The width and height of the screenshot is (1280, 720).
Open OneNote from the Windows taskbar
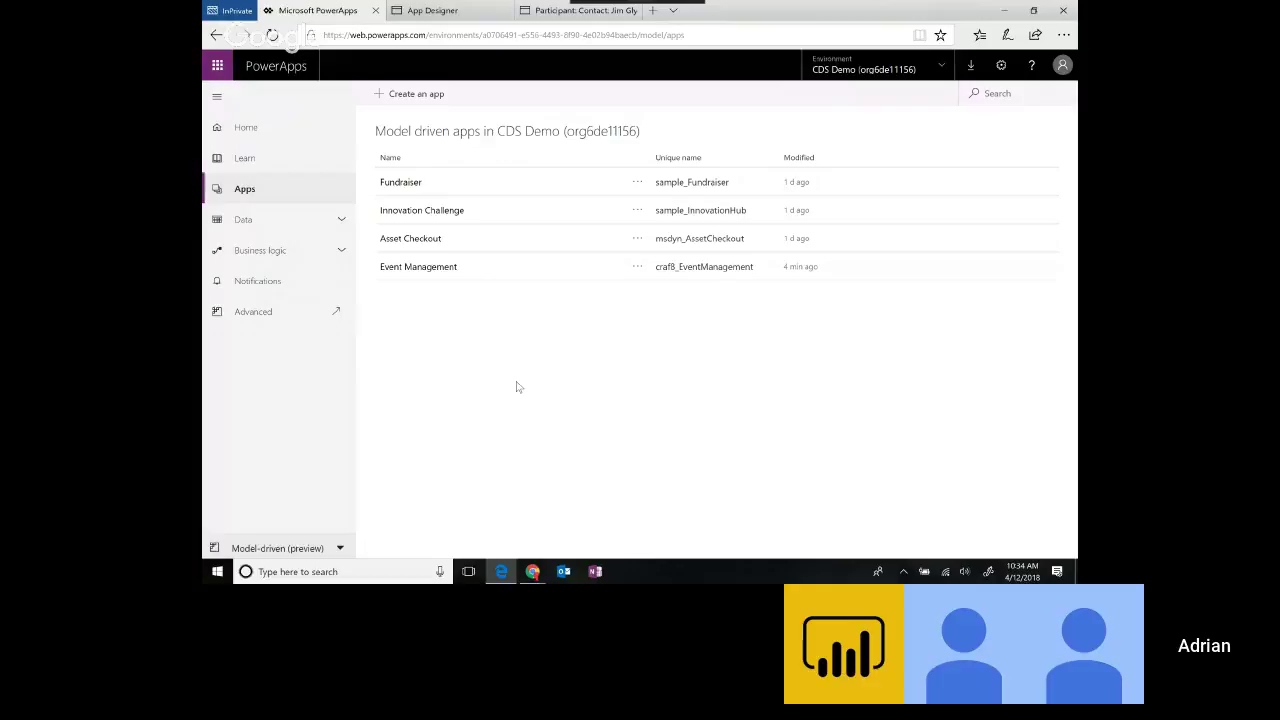click(x=595, y=572)
